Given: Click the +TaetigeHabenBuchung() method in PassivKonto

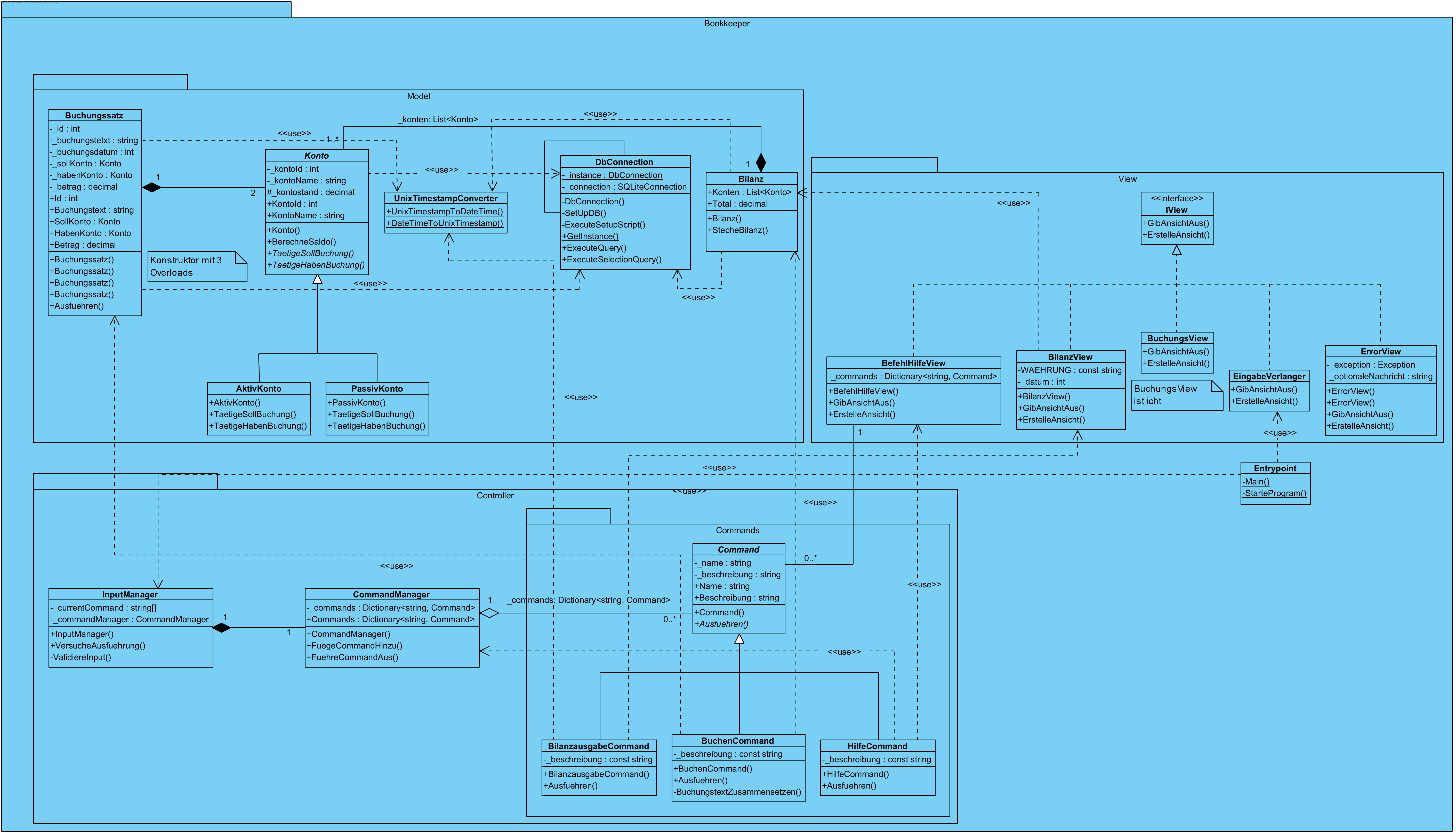Looking at the screenshot, I should click(x=377, y=426).
